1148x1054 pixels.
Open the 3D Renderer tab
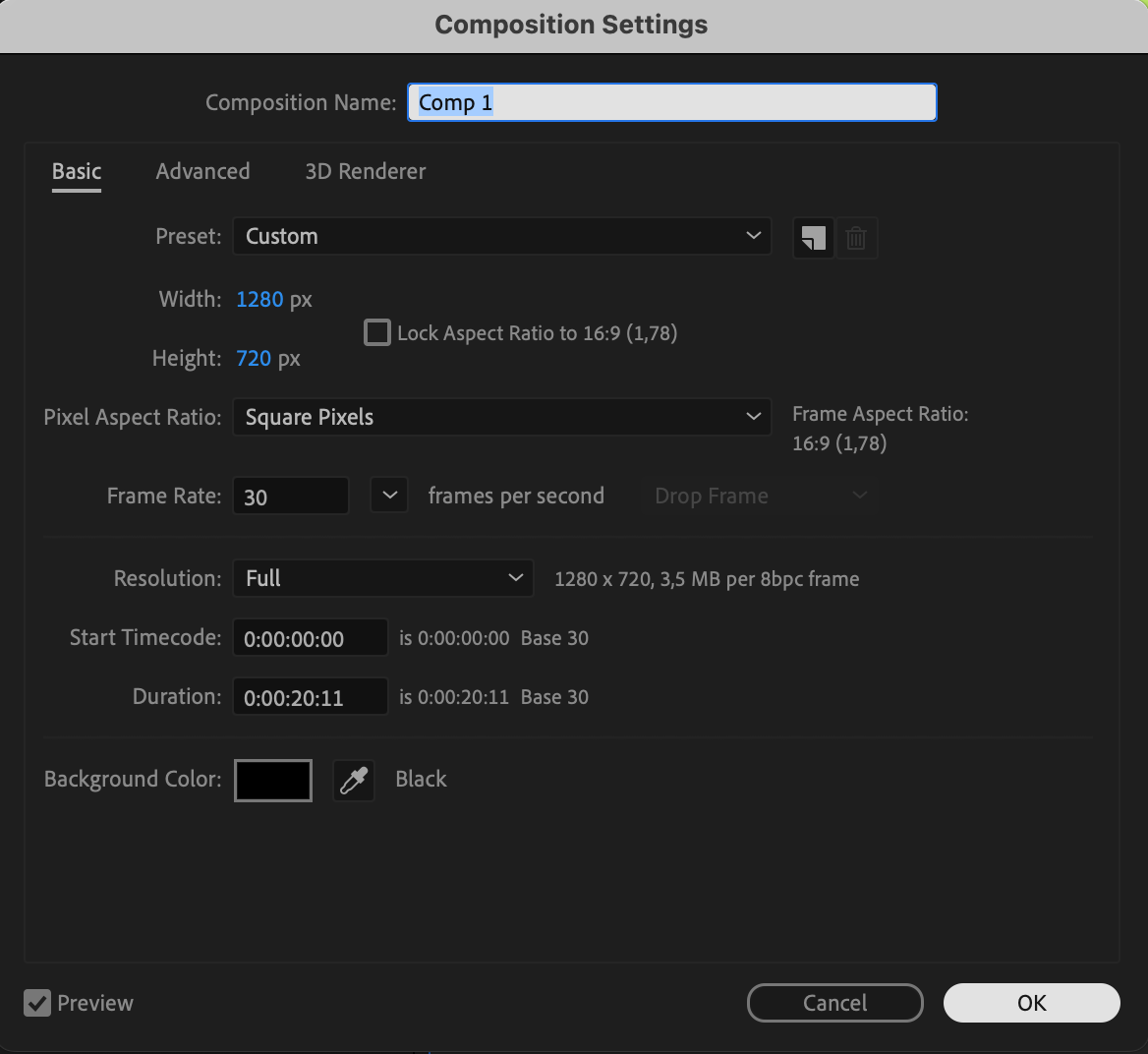coord(366,171)
